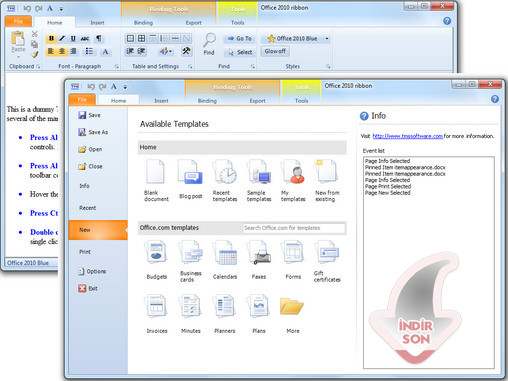
Task: Toggle Italic formatting in back window
Action: click(x=62, y=38)
